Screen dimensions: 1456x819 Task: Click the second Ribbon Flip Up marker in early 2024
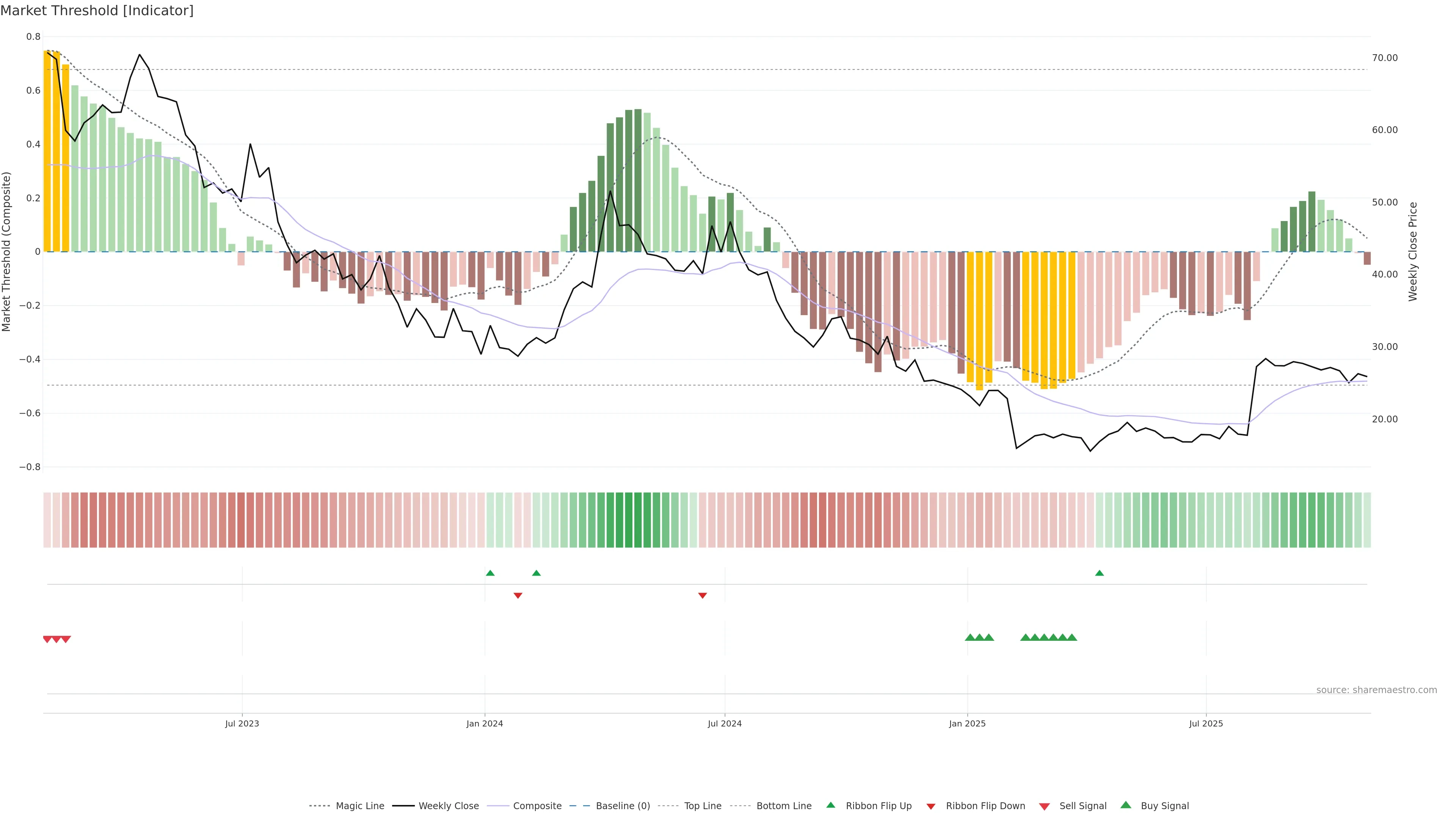tap(537, 573)
